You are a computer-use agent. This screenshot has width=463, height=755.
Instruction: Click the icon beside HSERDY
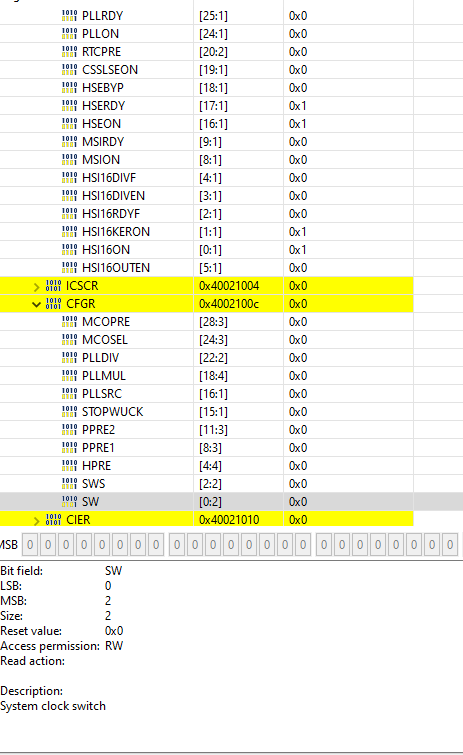(69, 106)
